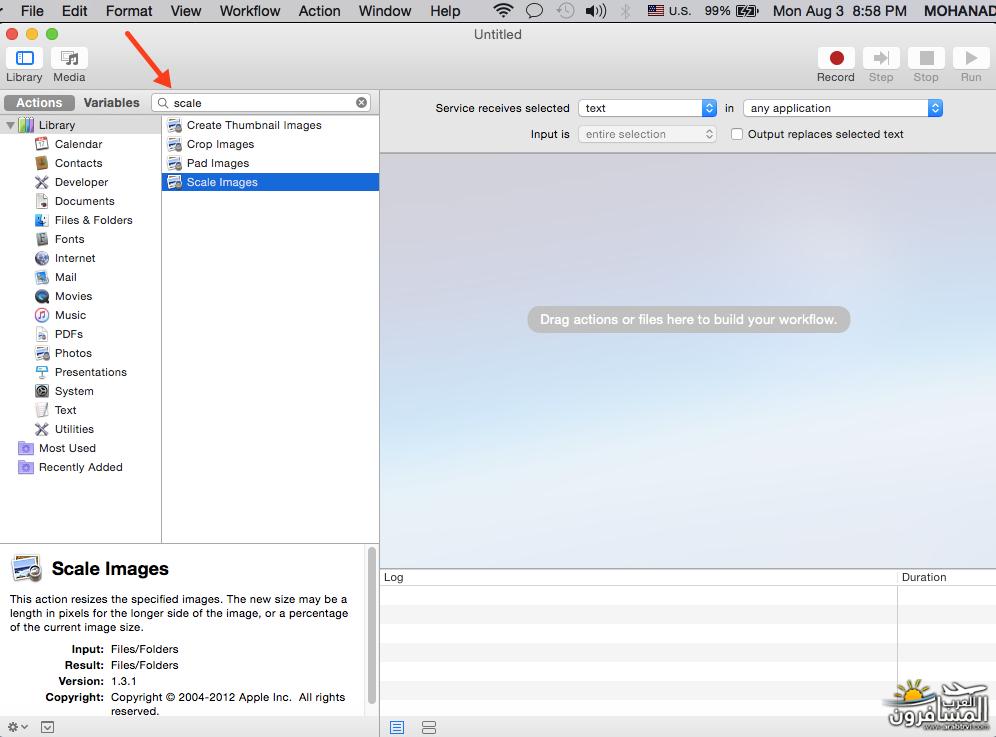
Task: Switch to the Variables tab
Action: [x=112, y=103]
